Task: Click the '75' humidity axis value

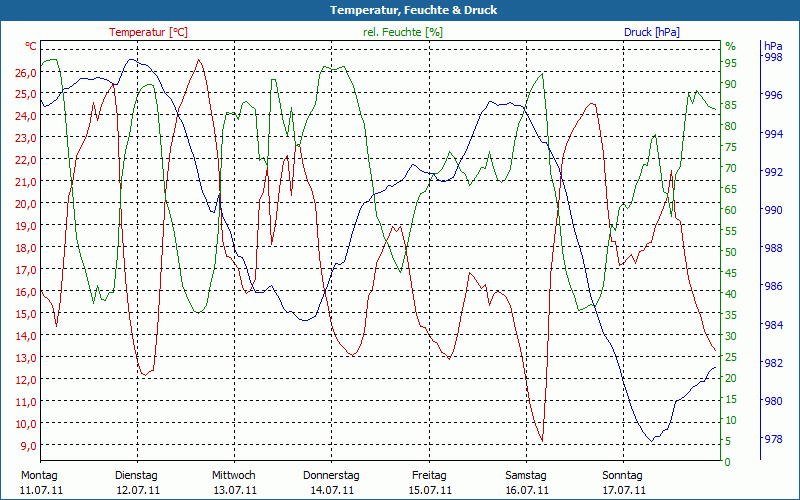Action: (731, 147)
